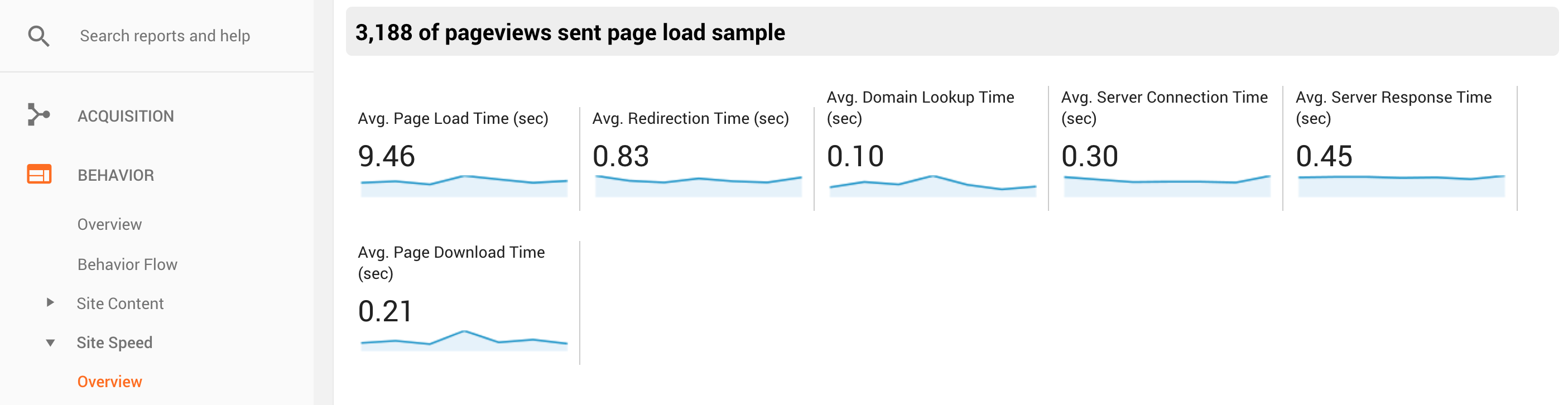Focus the Search reports and help field
The width and height of the screenshot is (1568, 405).
click(165, 36)
